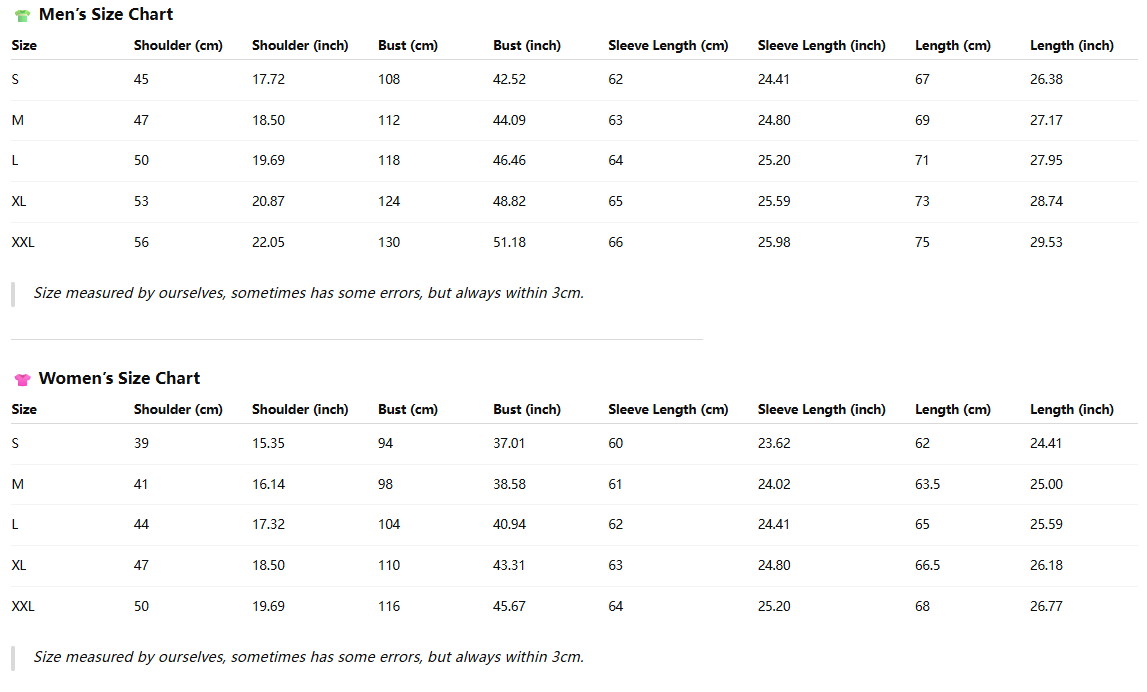Click the men's Bust (inch) column header
1147x692 pixels.
(x=527, y=45)
